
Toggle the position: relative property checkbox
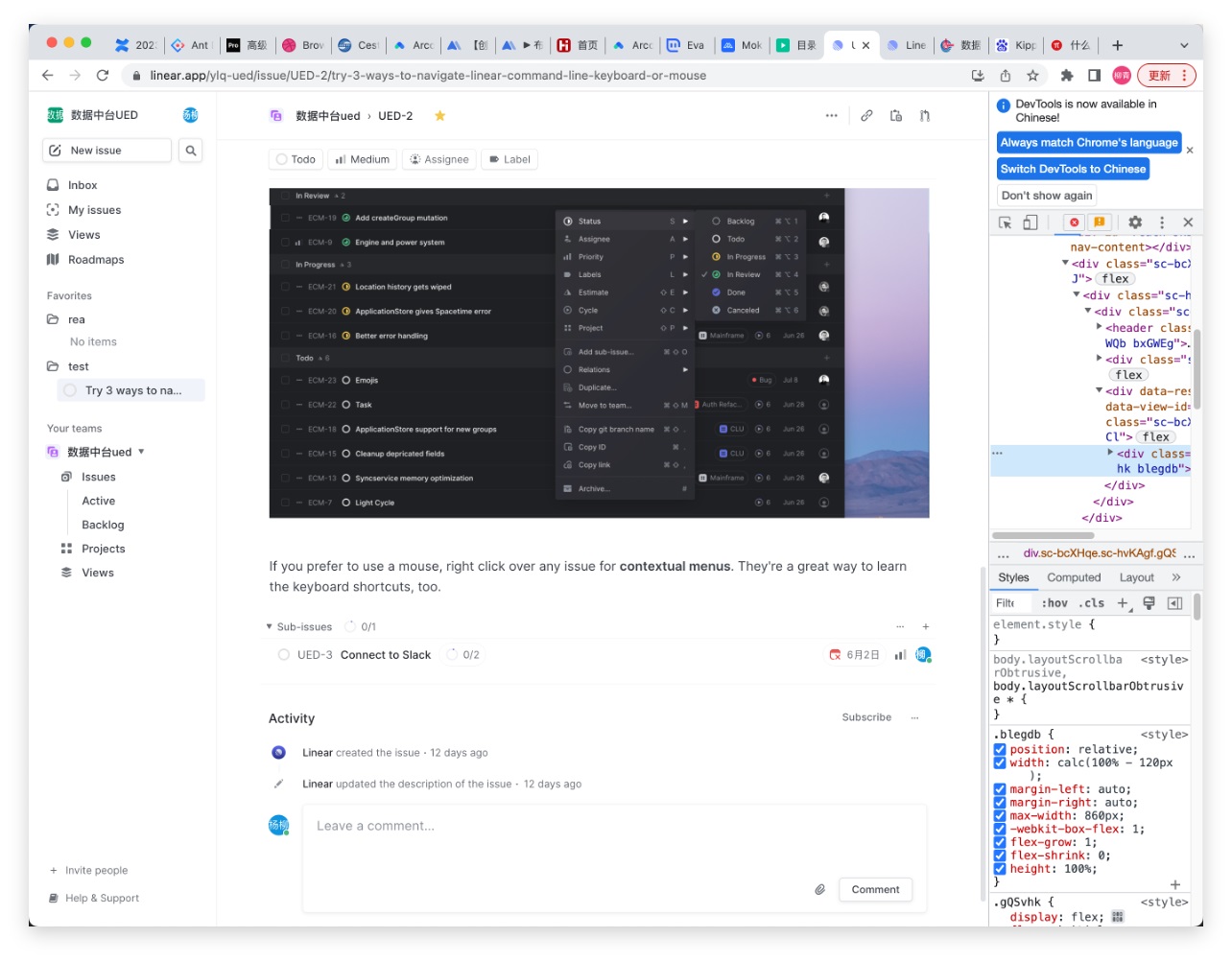pos(1000,750)
